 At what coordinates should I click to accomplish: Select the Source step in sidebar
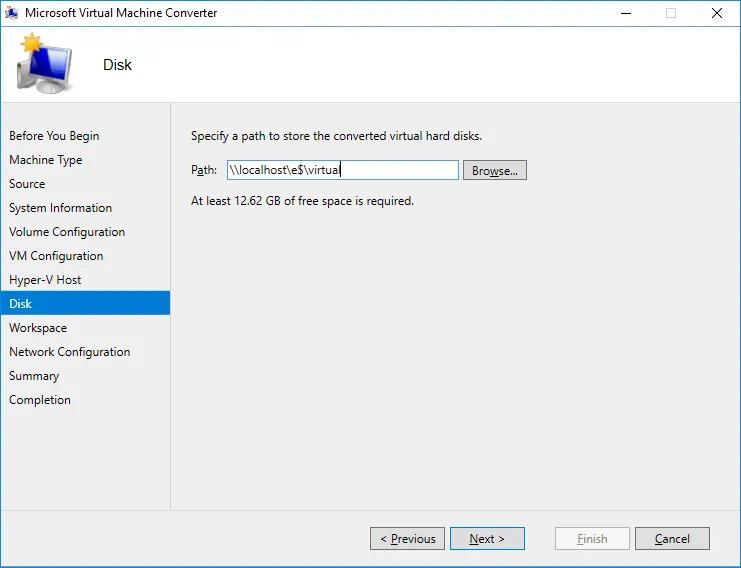[x=27, y=184]
